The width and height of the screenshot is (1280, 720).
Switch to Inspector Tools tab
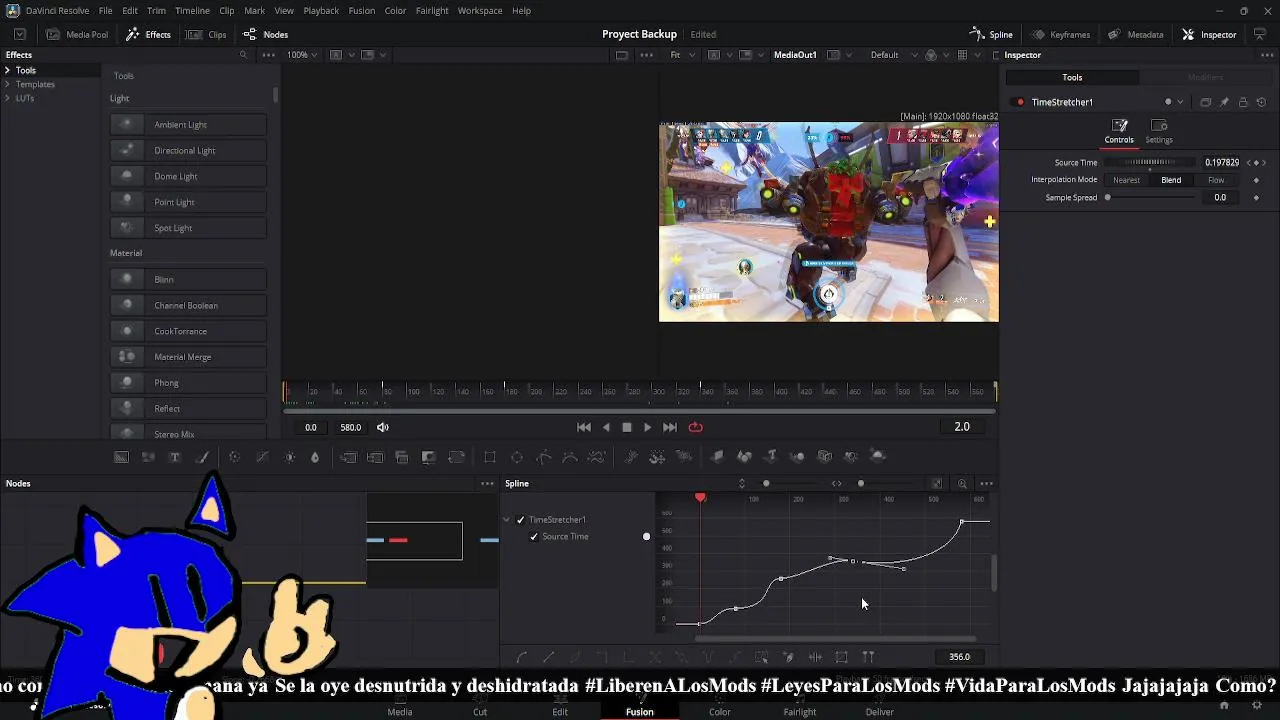[1072, 77]
